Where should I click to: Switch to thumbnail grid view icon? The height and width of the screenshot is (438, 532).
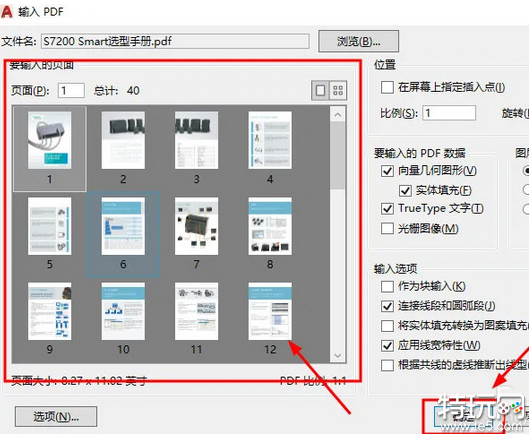point(338,90)
